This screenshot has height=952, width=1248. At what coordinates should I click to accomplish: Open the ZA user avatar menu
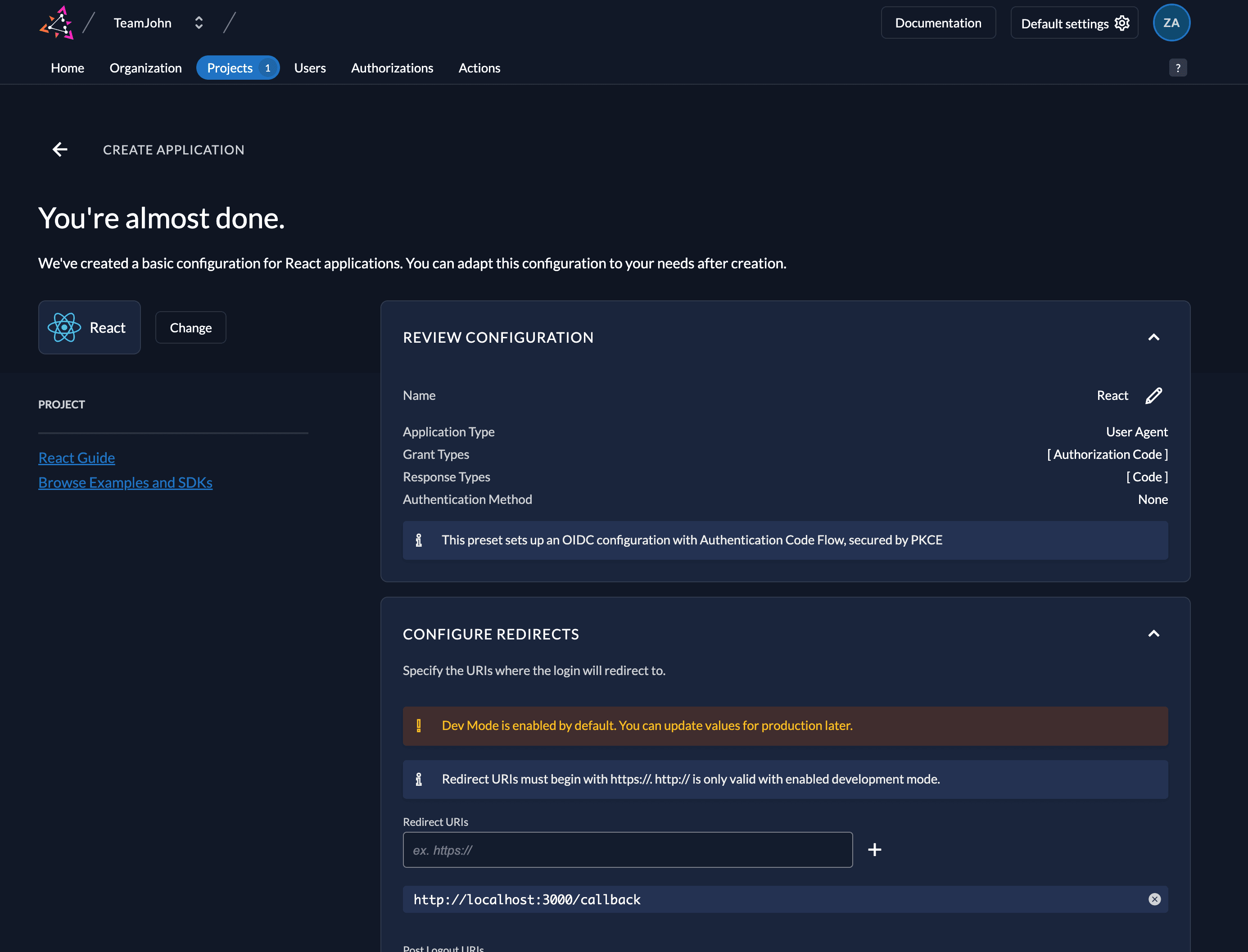point(1171,23)
